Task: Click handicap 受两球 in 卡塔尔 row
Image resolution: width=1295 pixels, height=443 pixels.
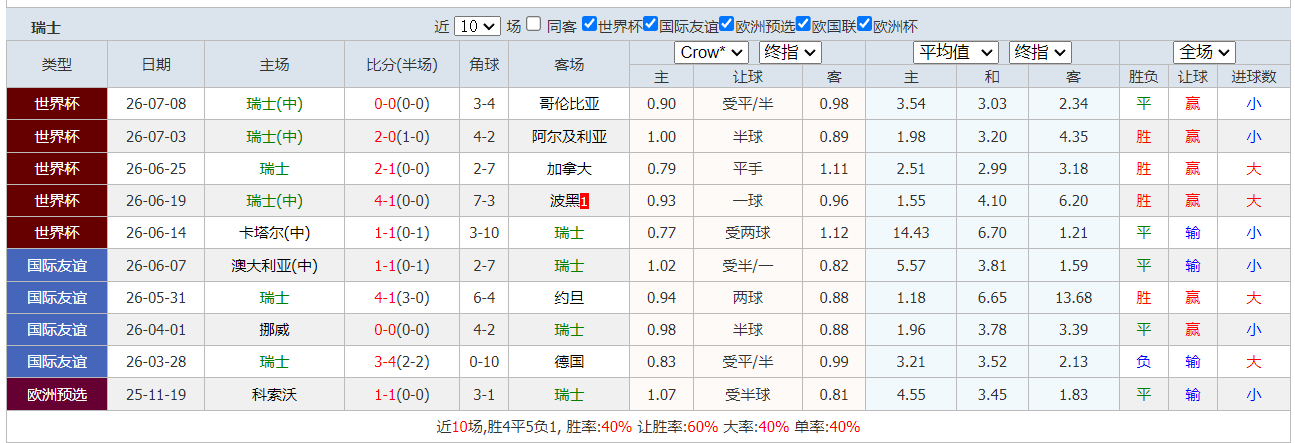Action: click(747, 233)
